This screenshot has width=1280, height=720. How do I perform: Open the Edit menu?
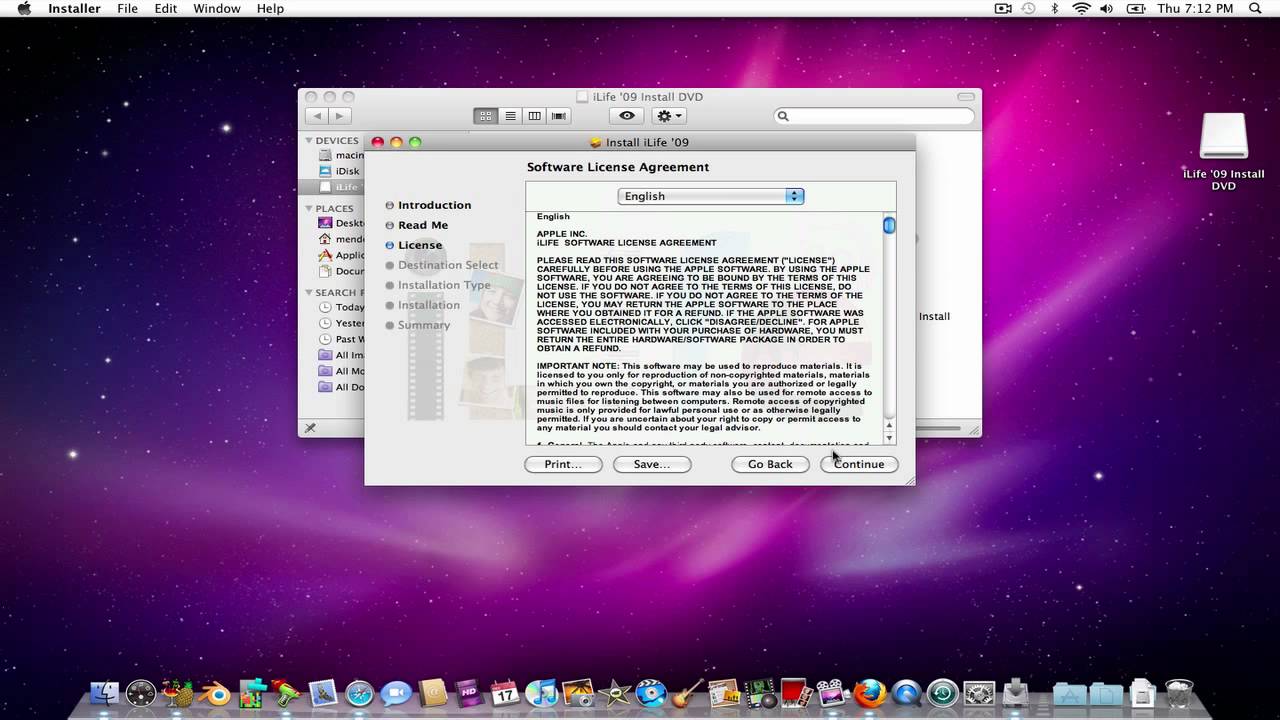tap(166, 8)
